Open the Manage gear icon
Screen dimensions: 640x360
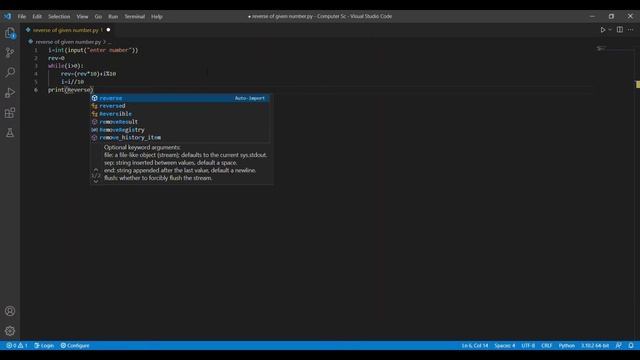pyautogui.click(x=10, y=331)
